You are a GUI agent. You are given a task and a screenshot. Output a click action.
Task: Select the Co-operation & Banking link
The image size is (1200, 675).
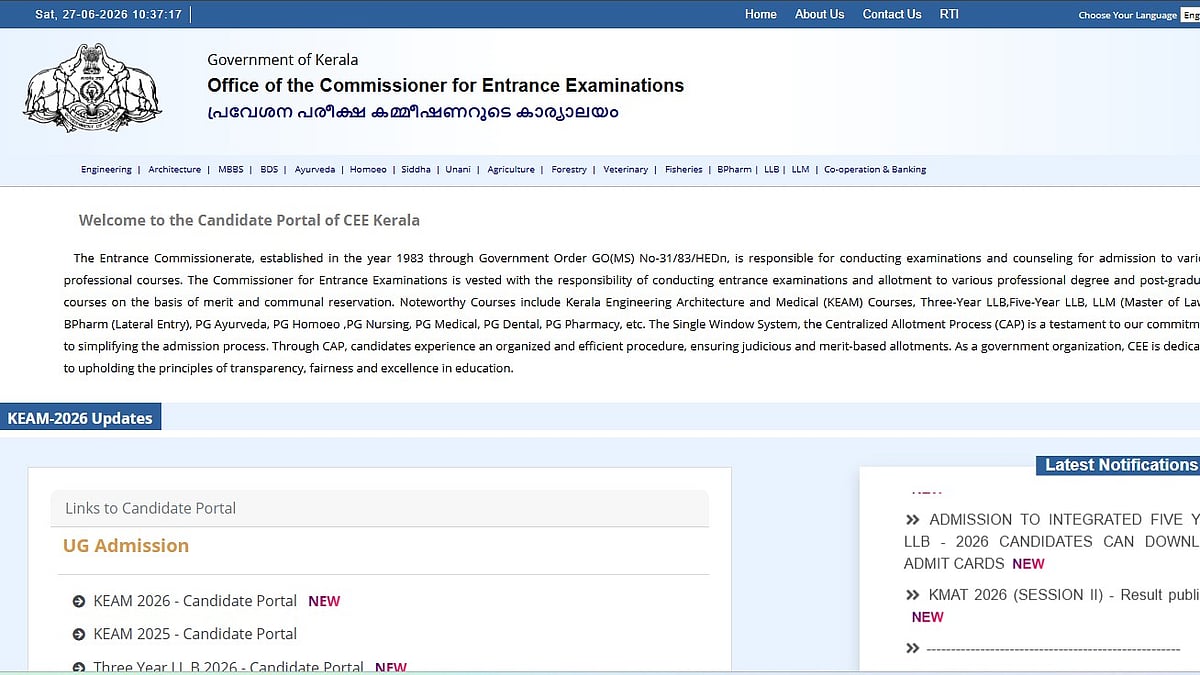(x=875, y=170)
